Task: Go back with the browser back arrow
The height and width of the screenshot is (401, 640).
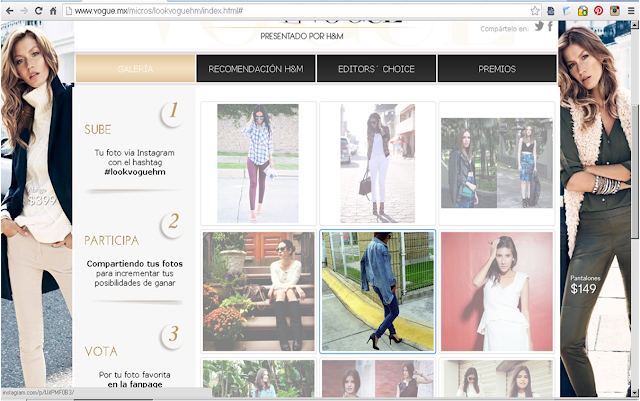Action: pos(9,11)
